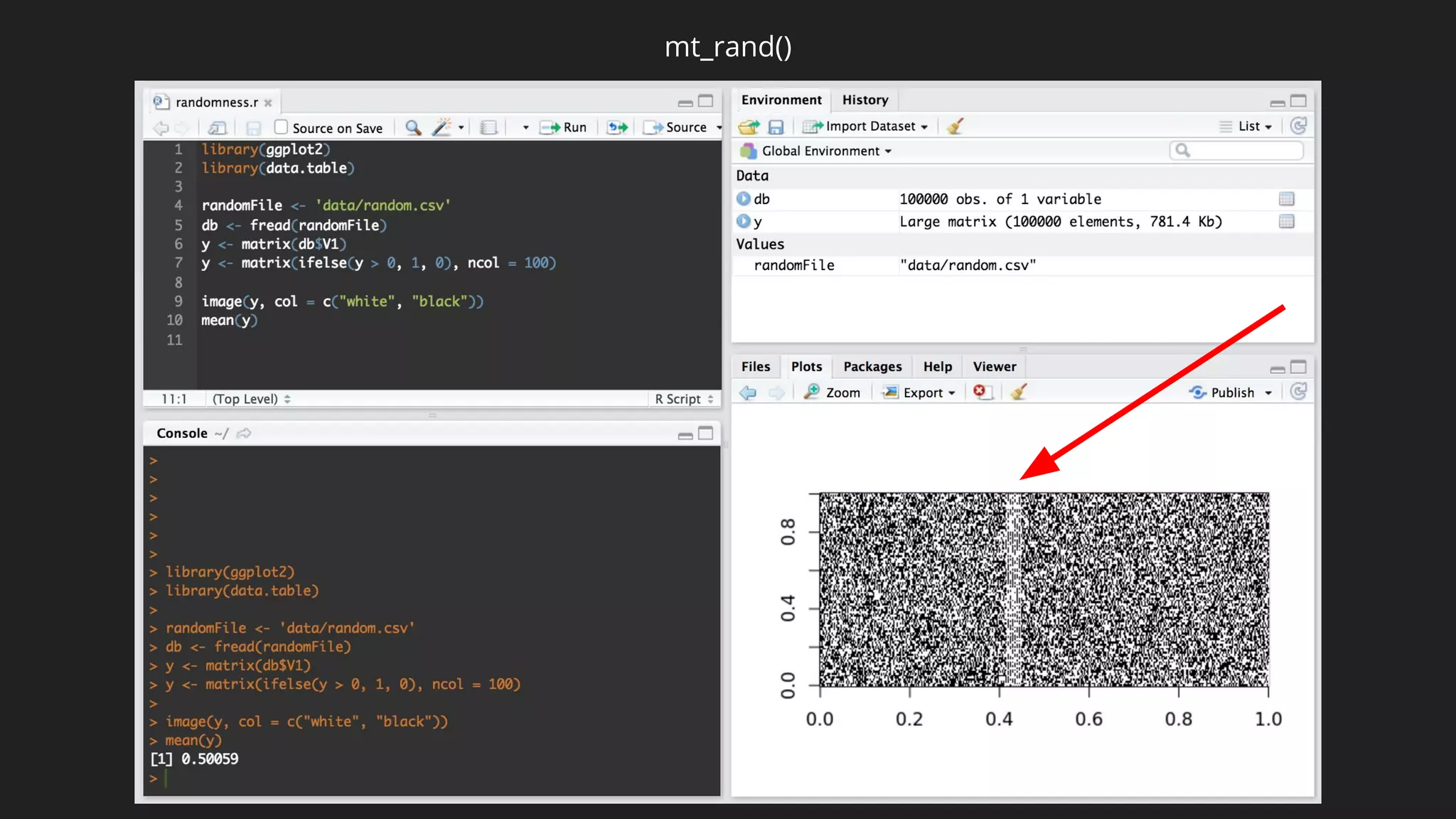
Task: Clear workspace with broom icon in Environment pane
Action: pyautogui.click(x=955, y=127)
